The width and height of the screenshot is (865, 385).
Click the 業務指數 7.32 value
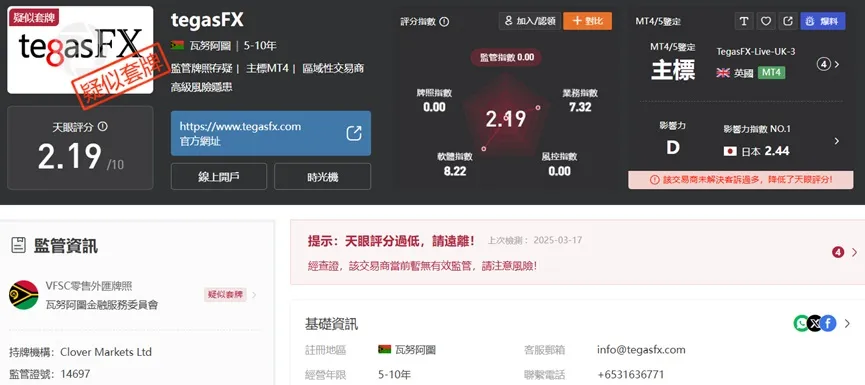580,107
